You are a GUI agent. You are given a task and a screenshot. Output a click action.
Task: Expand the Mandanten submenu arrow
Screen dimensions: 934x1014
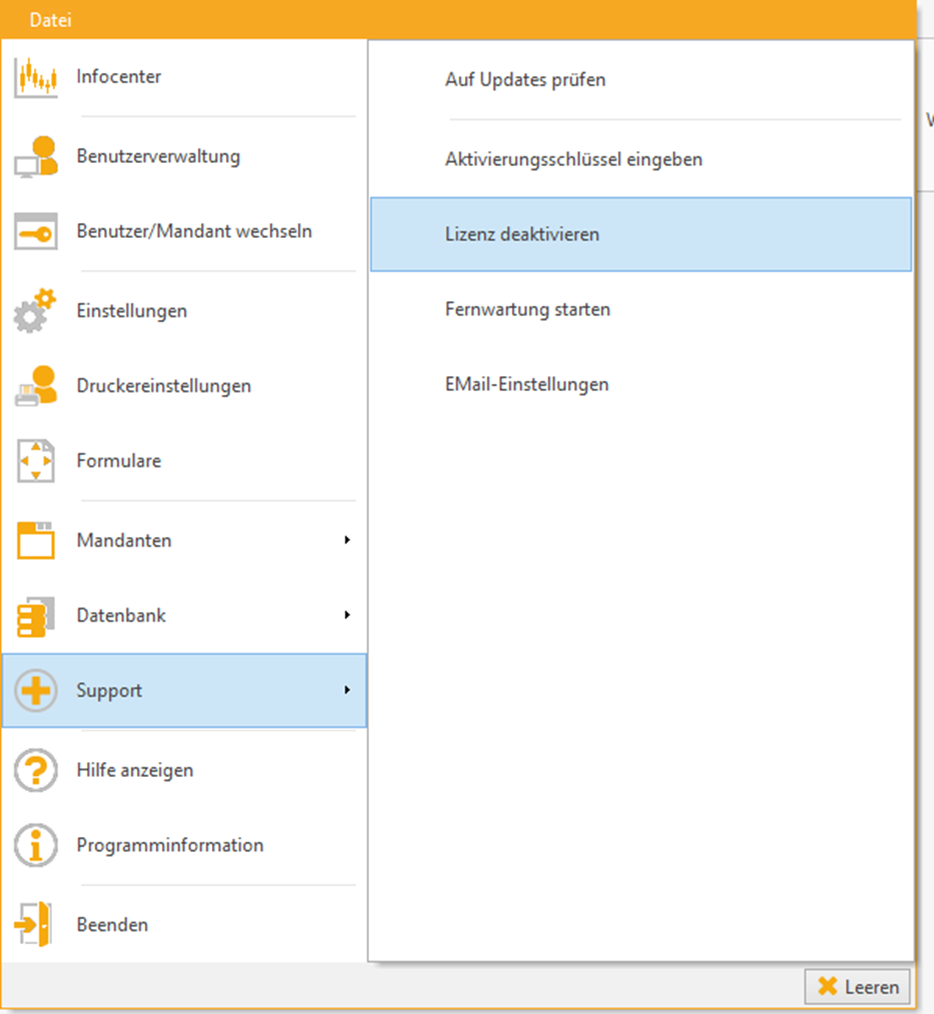[x=347, y=540]
